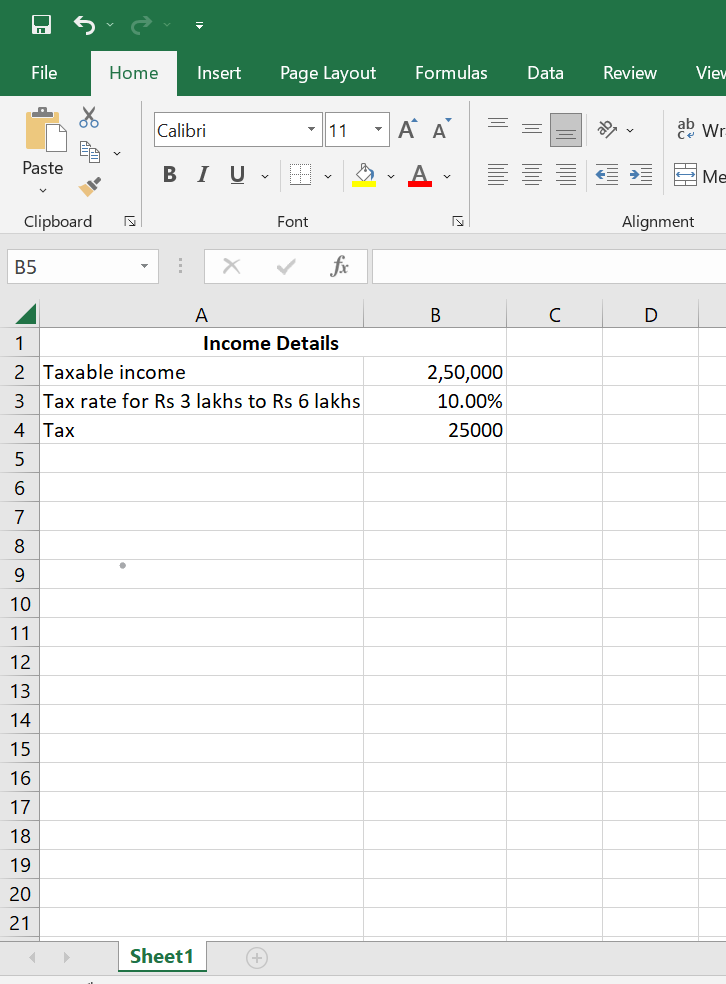The image size is (726, 984).
Task: Decrease font size with smaller A
Action: 442,129
